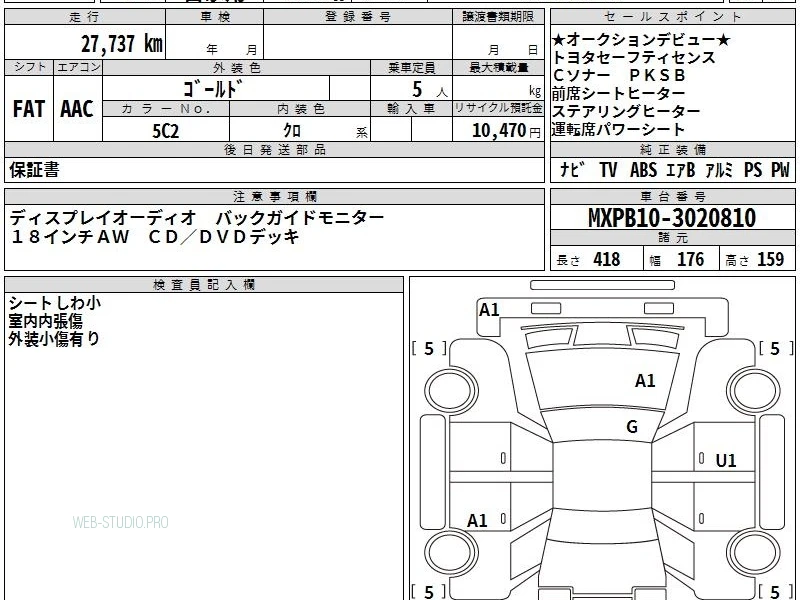The width and height of the screenshot is (800, 600).
Task: Select the FAT transmission value
Action: (x=29, y=109)
